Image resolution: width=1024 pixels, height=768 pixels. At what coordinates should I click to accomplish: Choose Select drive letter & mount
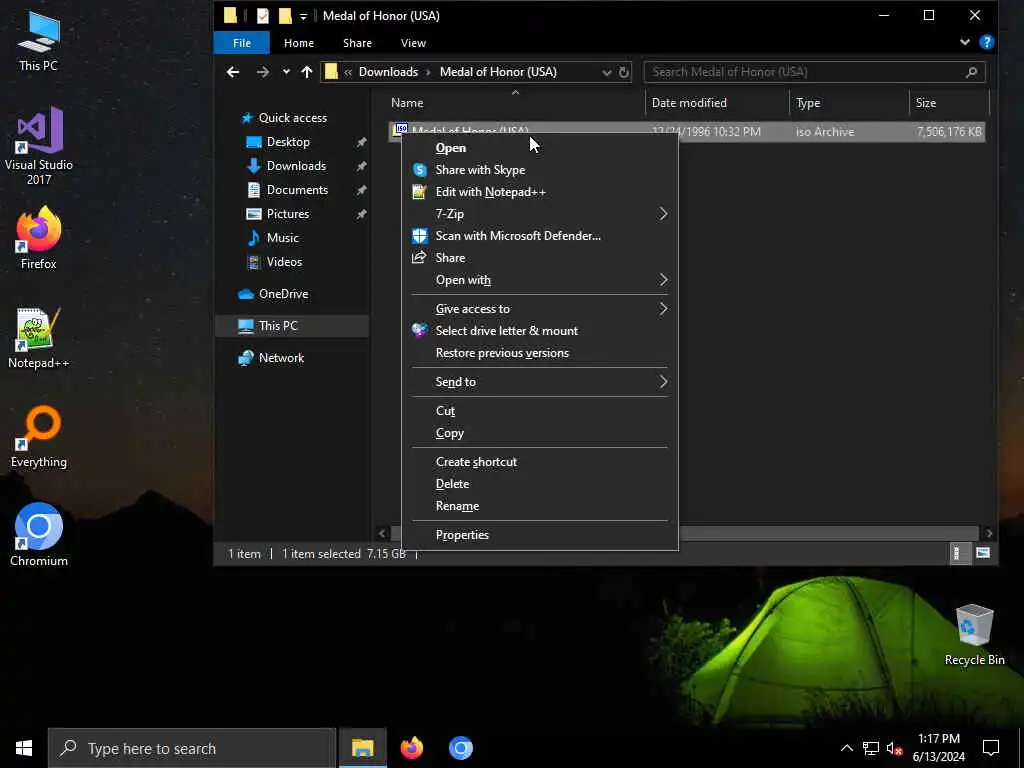[540, 330]
